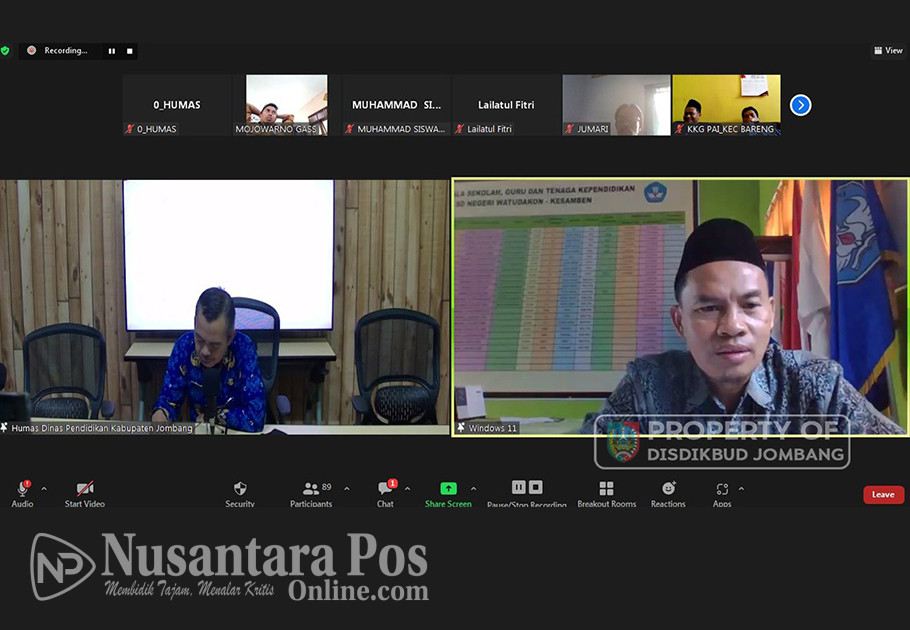Click the green encryption shield icon
Screen dimensions: 910x630
pyautogui.click(x=5, y=50)
